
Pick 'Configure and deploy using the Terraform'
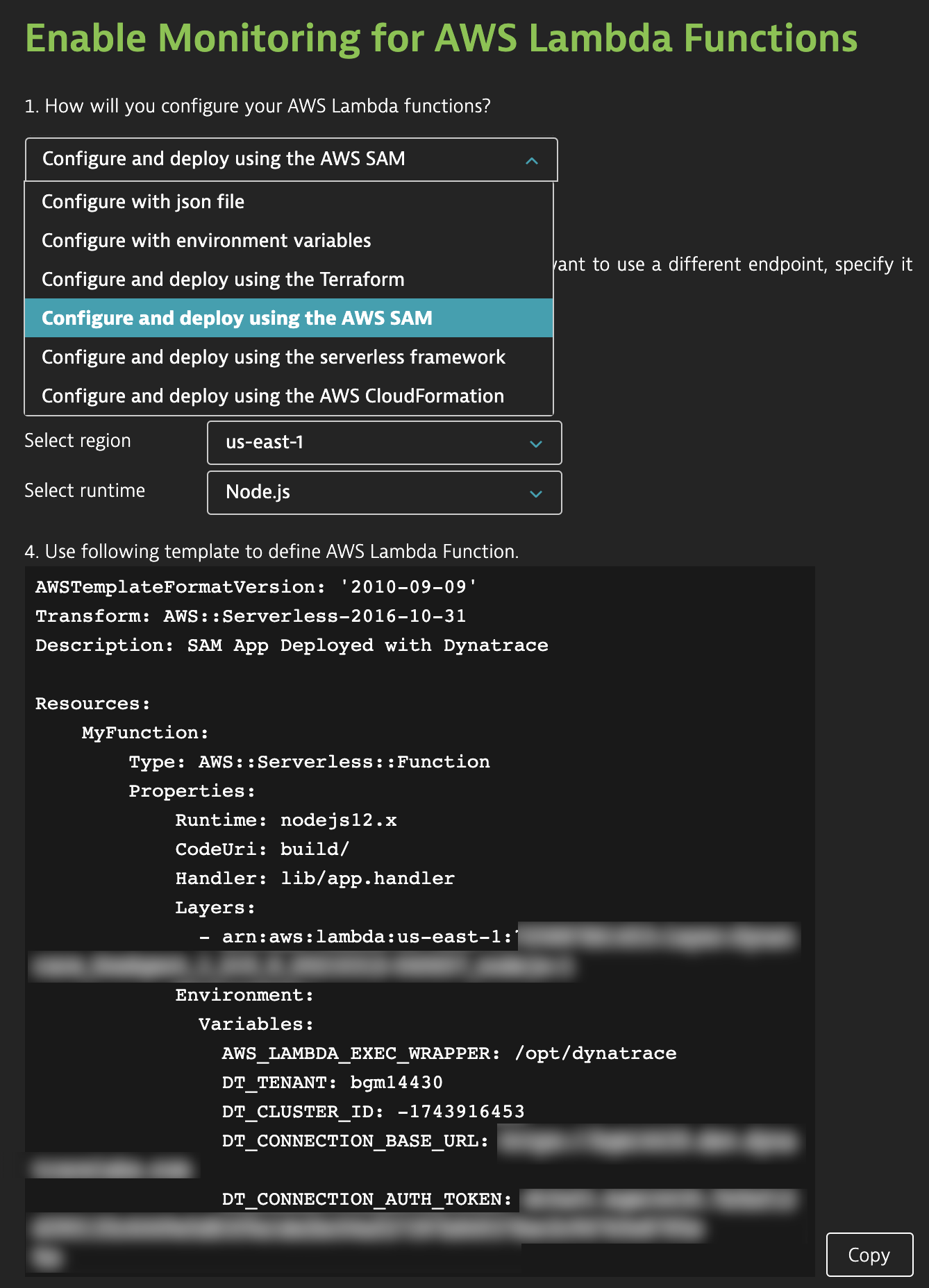289,280
